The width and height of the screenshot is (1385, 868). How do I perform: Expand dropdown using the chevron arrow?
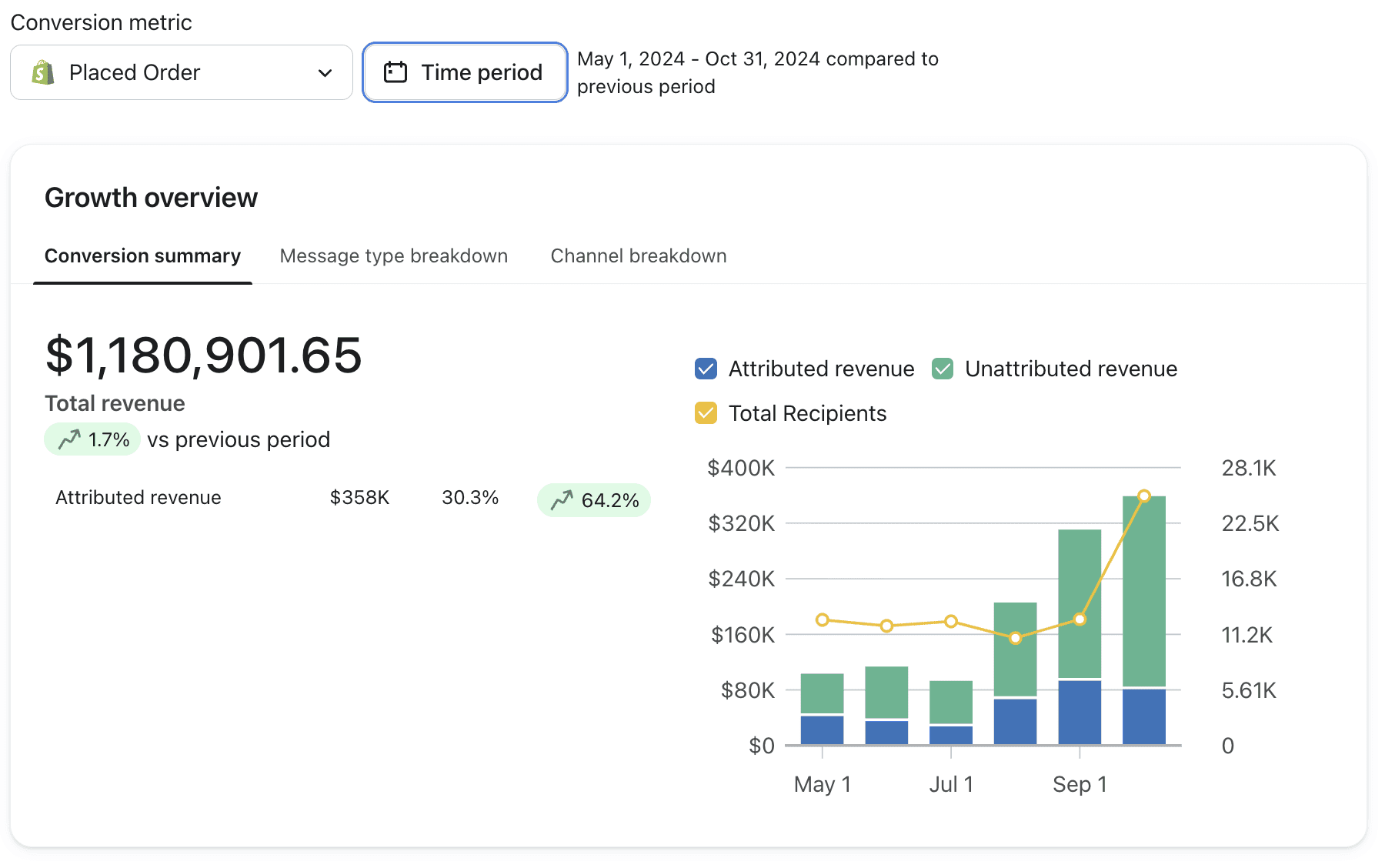(325, 73)
